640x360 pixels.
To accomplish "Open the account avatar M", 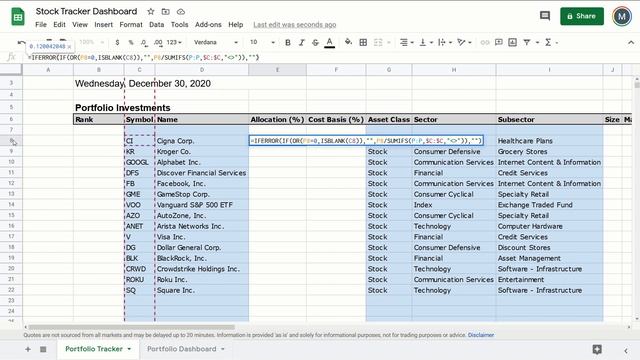I will (622, 16).
